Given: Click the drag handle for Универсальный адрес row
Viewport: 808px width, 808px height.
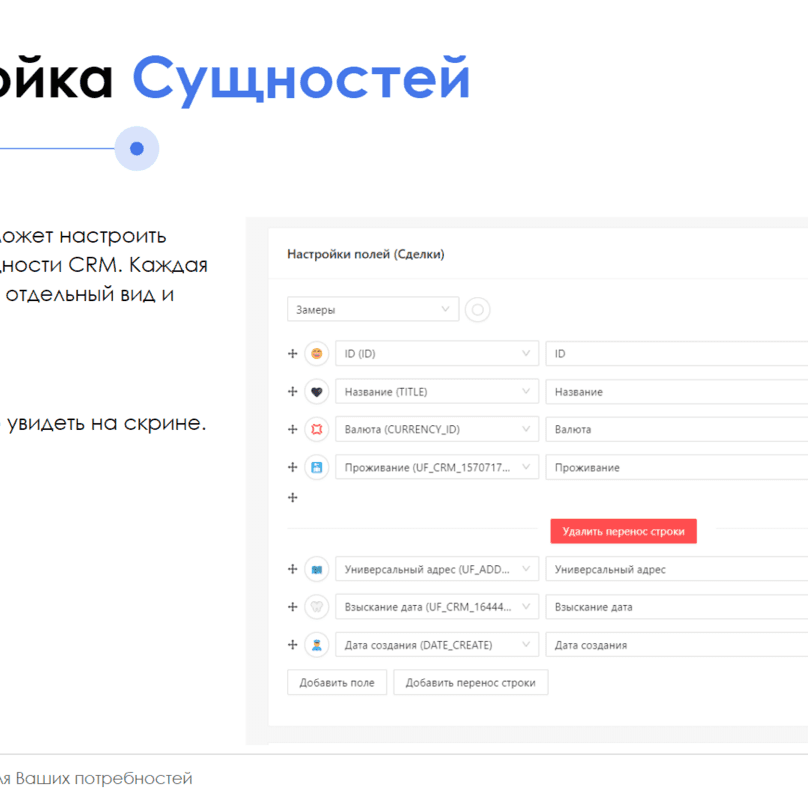Looking at the screenshot, I should (293, 569).
